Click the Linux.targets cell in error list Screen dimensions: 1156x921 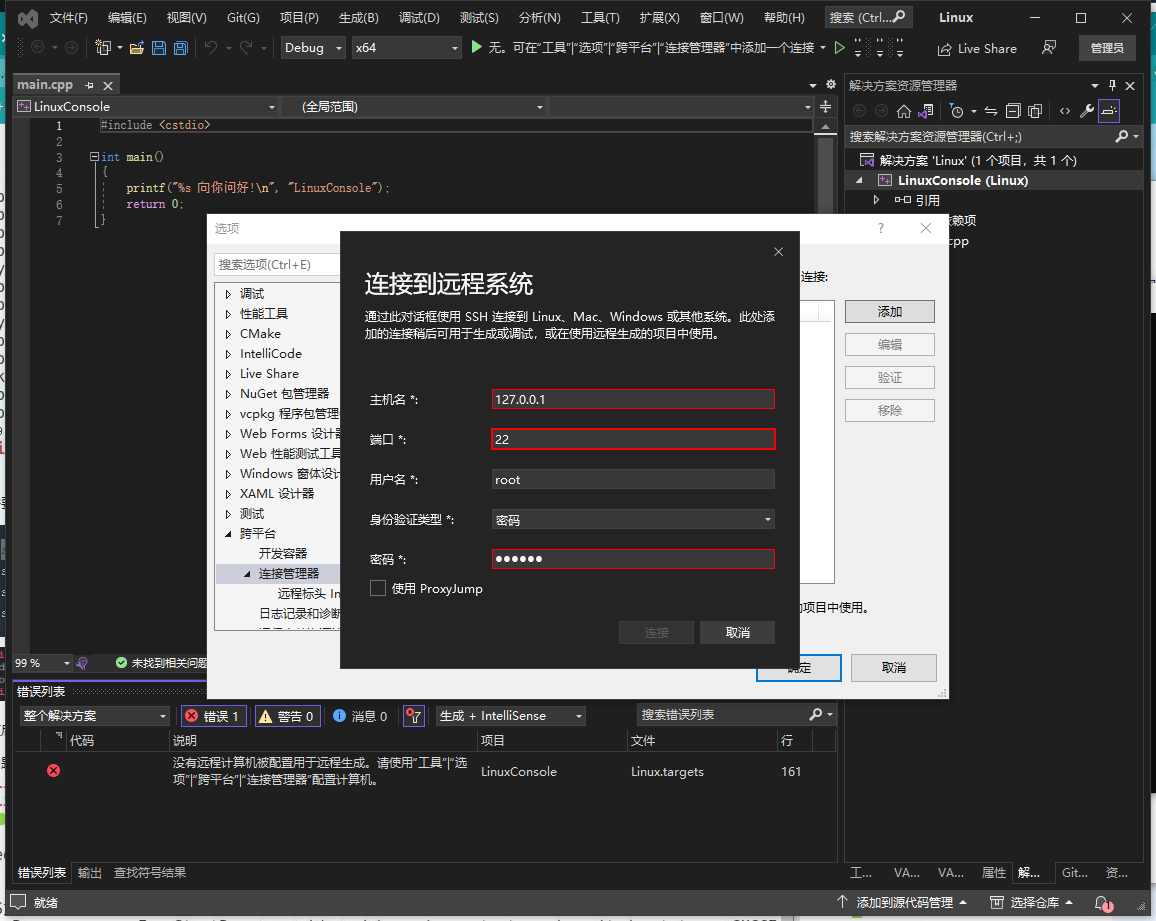coord(667,771)
